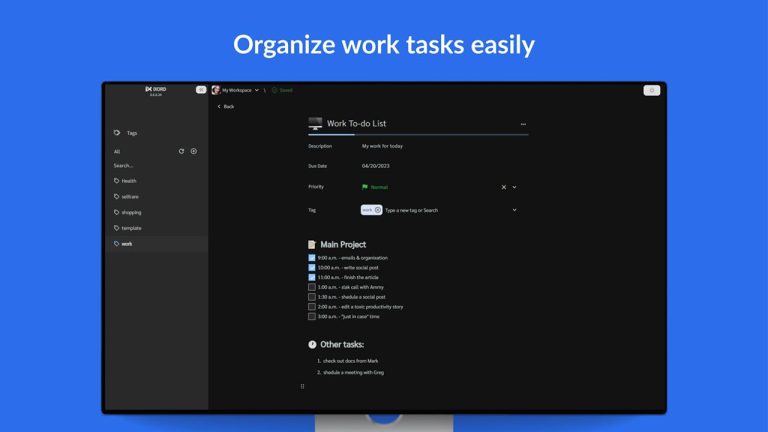768x432 pixels.
Task: Uncheck 11:00 a.m. finish the article
Action: 312,277
